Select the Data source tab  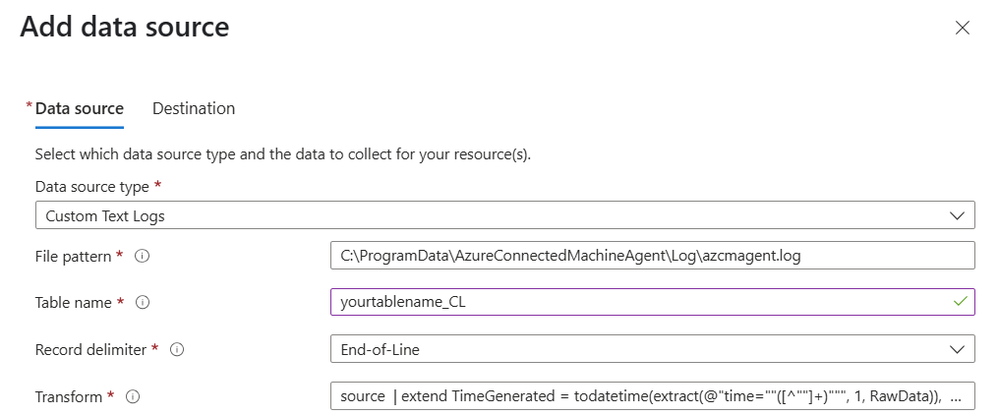pyautogui.click(x=79, y=108)
